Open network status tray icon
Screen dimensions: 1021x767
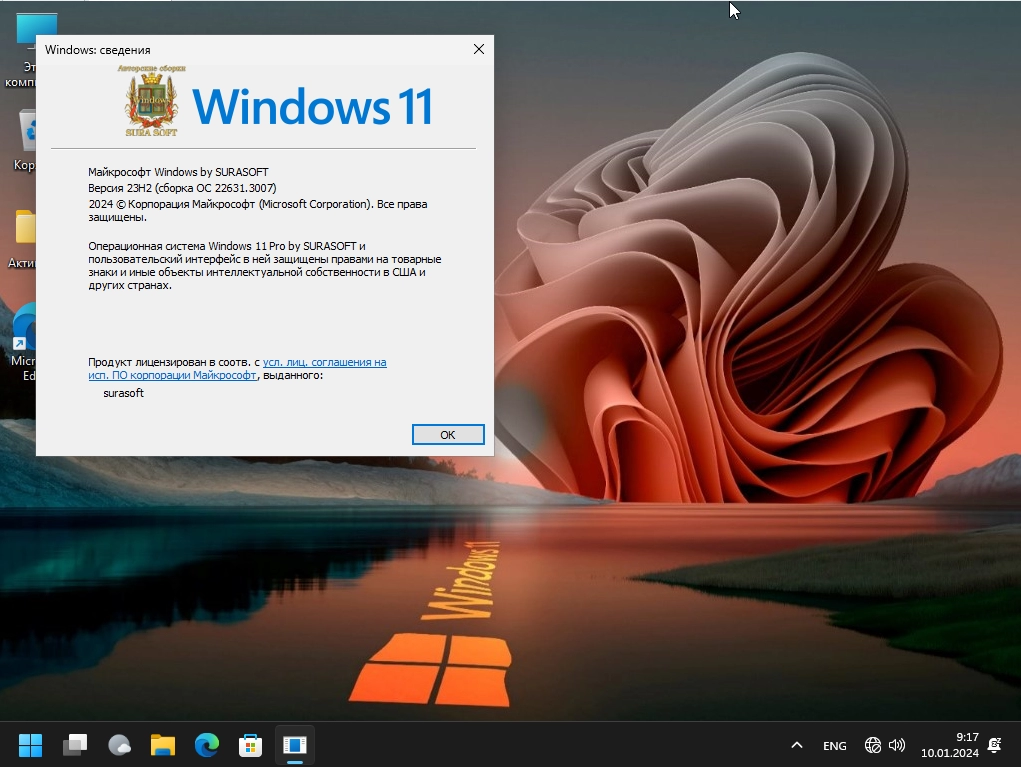tap(873, 746)
